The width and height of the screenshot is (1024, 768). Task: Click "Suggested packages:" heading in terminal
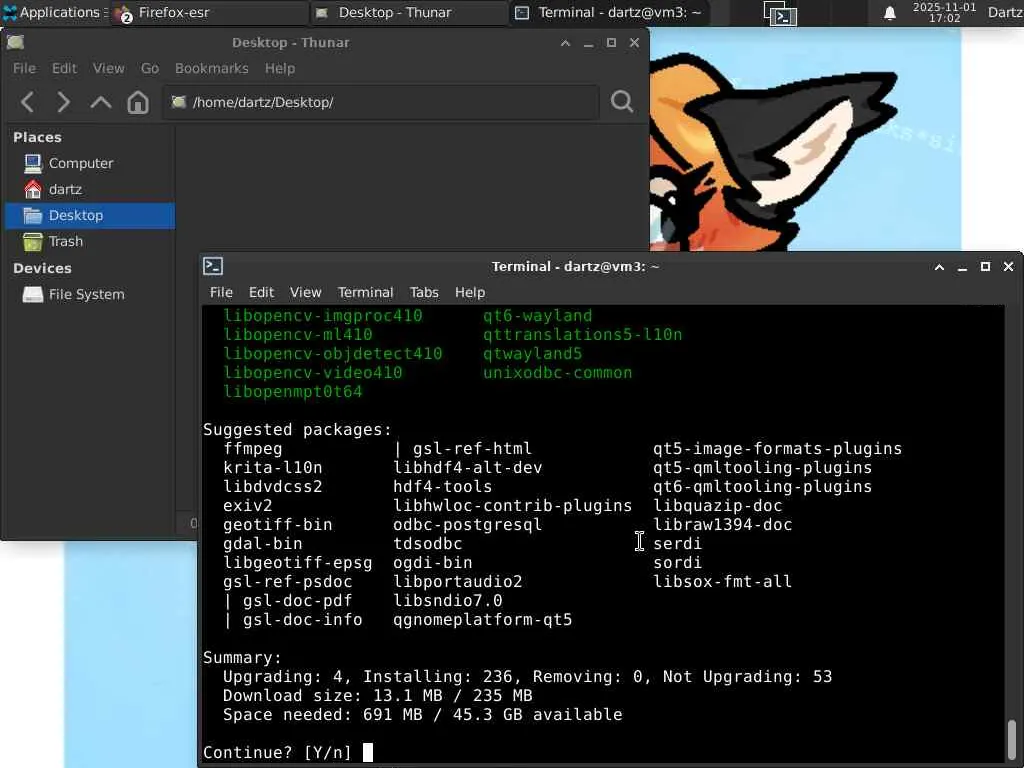point(297,430)
